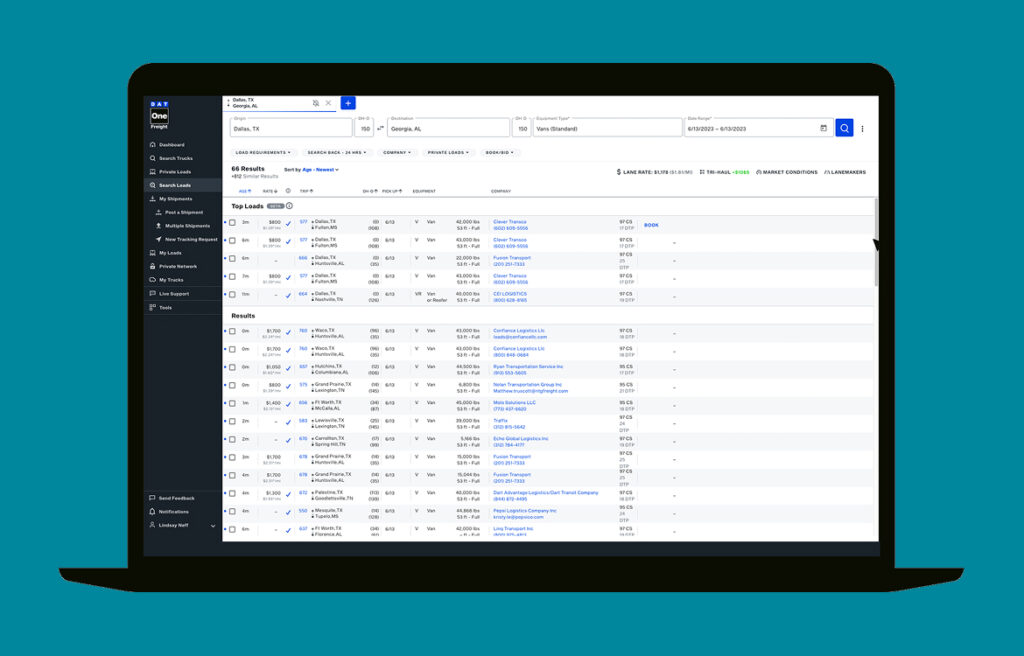This screenshot has width=1024, height=656.
Task: Click the Origin field containing Dallas, TX
Action: pyautogui.click(x=290, y=129)
